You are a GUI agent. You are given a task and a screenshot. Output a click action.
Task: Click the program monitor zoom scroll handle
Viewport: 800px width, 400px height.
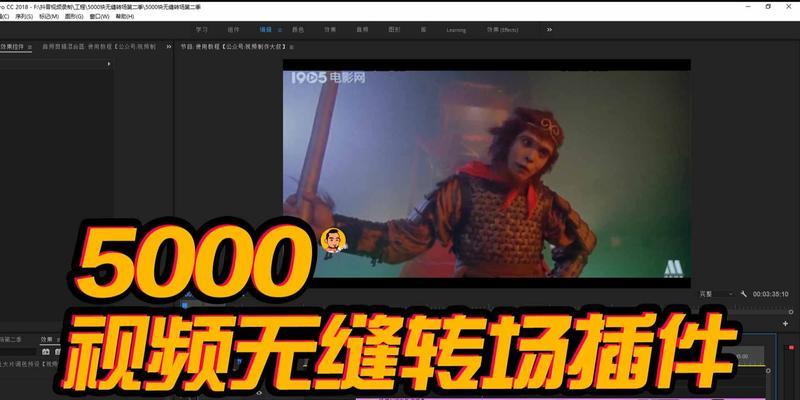[791, 312]
